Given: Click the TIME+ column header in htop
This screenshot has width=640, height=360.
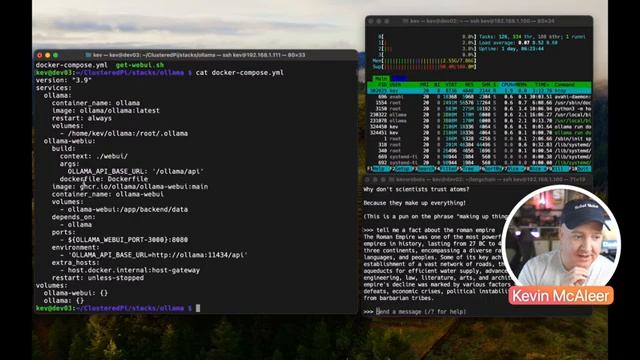Looking at the screenshot, I should 541,84.
